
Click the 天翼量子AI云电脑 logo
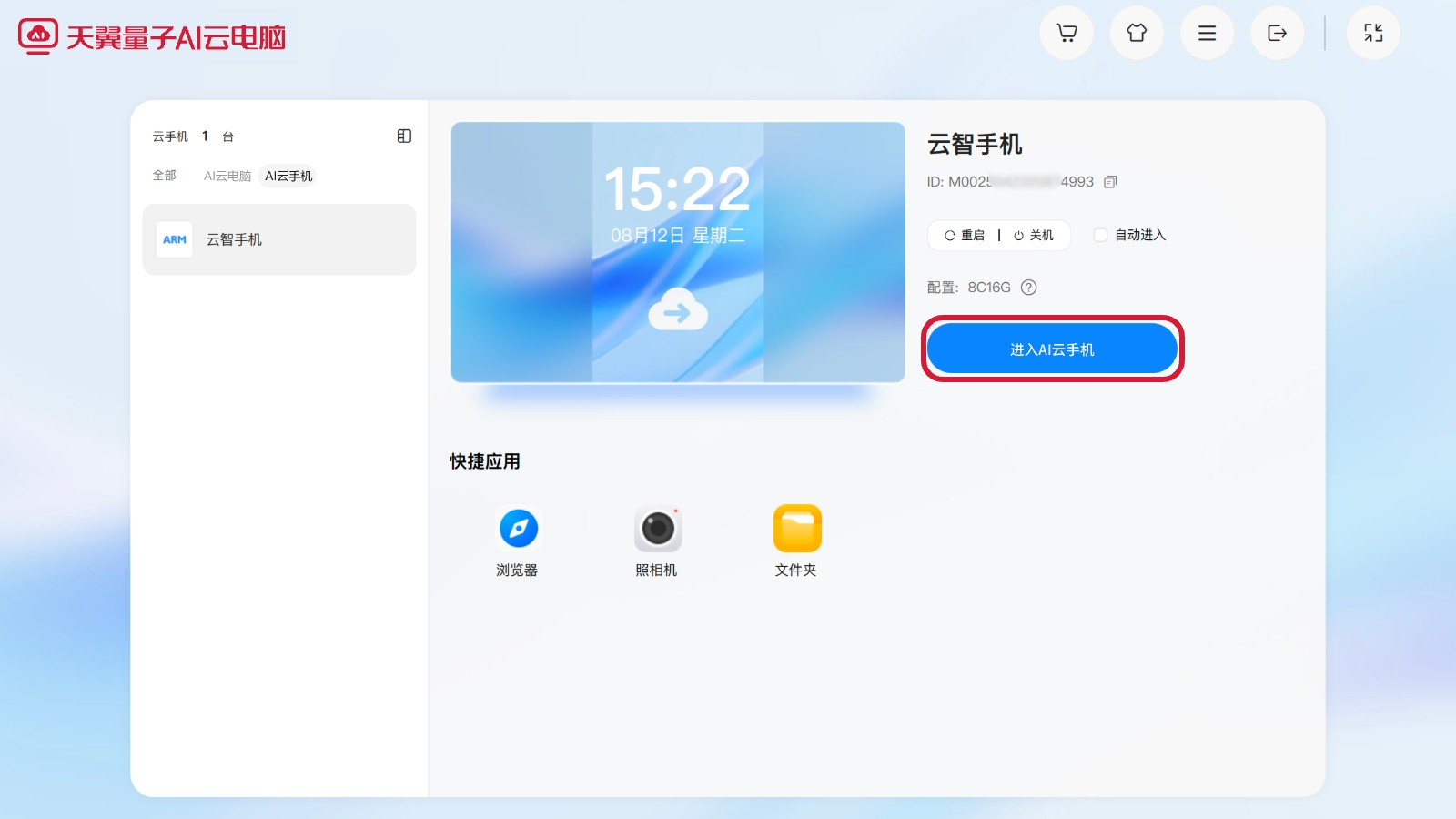(x=152, y=36)
